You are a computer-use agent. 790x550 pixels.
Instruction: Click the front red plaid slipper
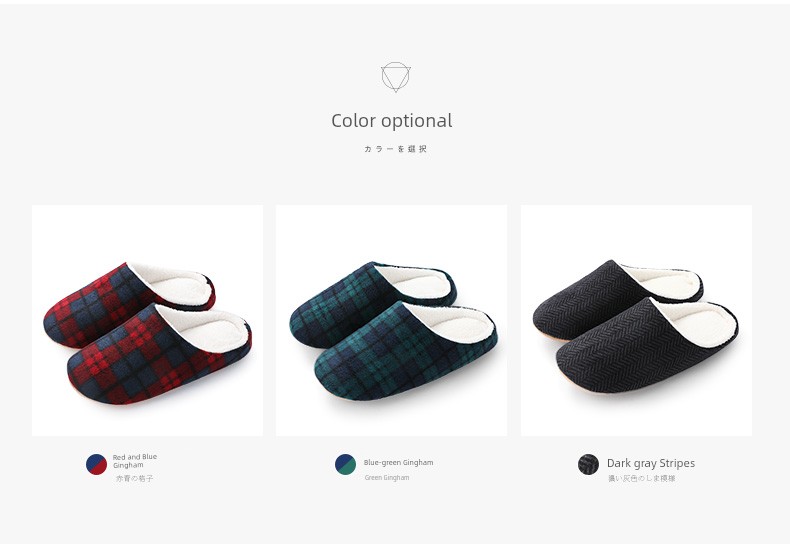159,355
